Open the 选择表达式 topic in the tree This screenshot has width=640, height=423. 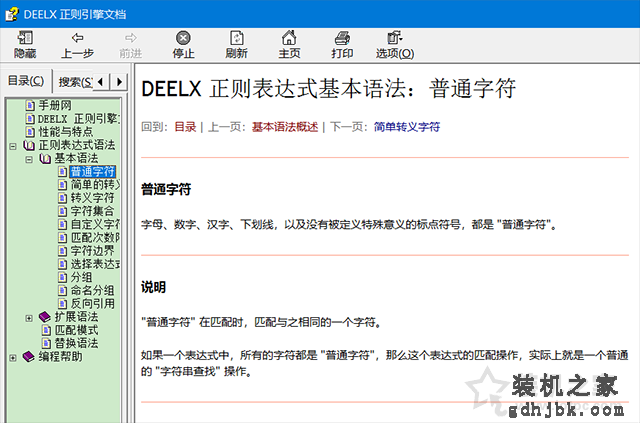95,264
